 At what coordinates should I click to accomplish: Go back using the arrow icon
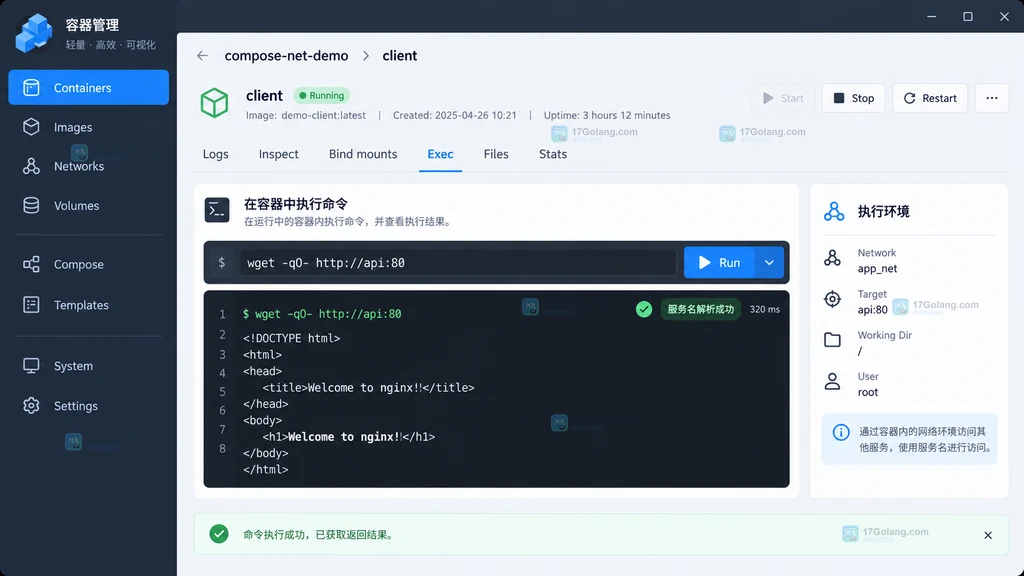[x=202, y=56]
